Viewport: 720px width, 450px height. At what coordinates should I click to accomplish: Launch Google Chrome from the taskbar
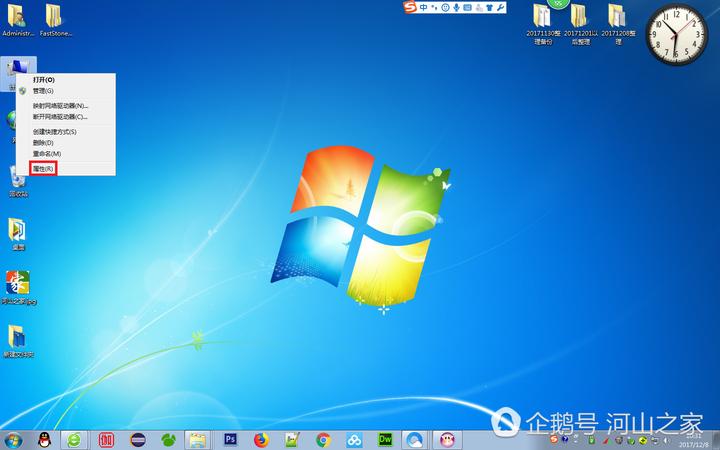click(323, 440)
